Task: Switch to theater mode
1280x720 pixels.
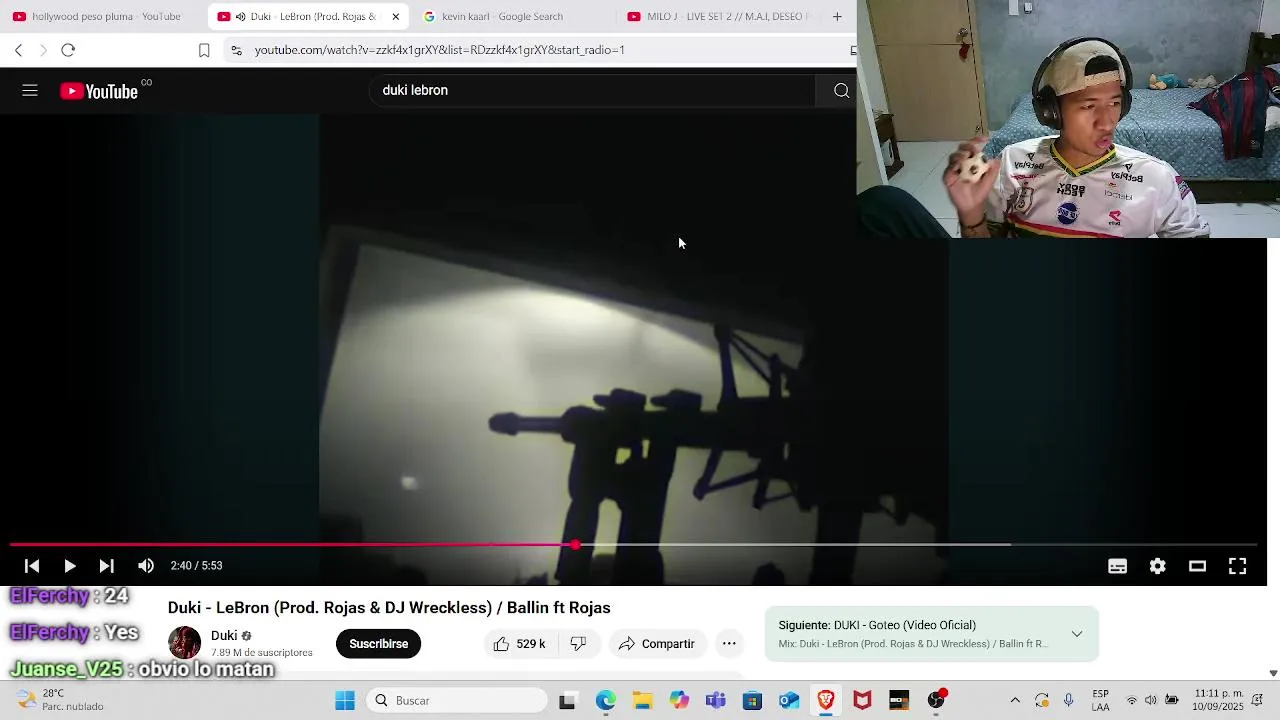Action: click(x=1197, y=566)
